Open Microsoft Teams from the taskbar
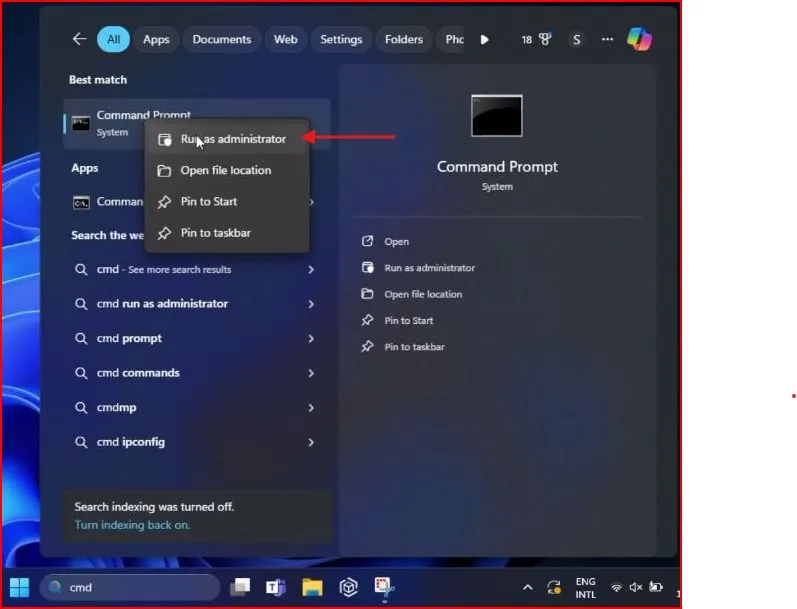This screenshot has width=797, height=609. pyautogui.click(x=276, y=588)
